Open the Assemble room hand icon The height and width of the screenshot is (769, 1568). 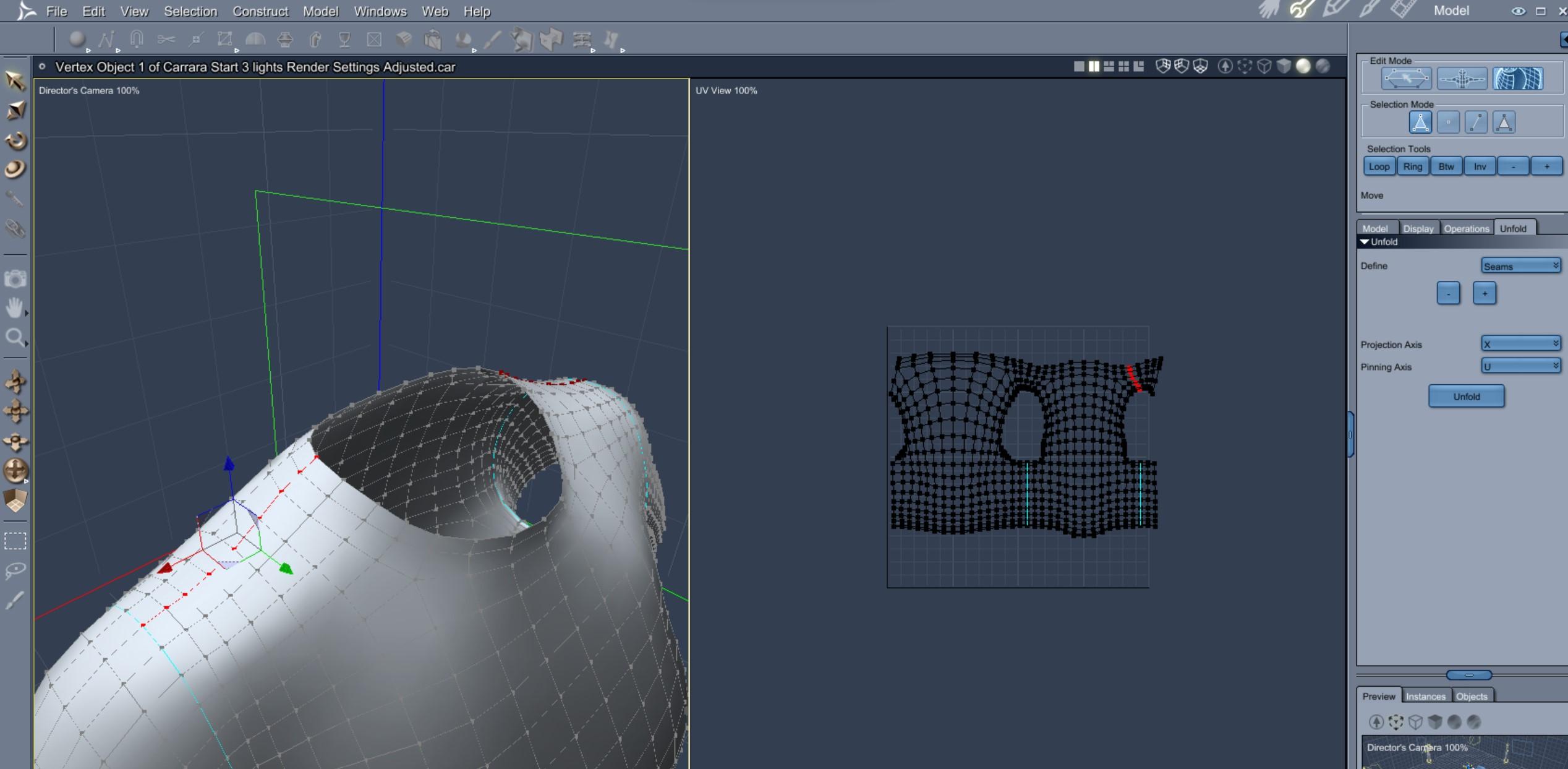(1269, 9)
